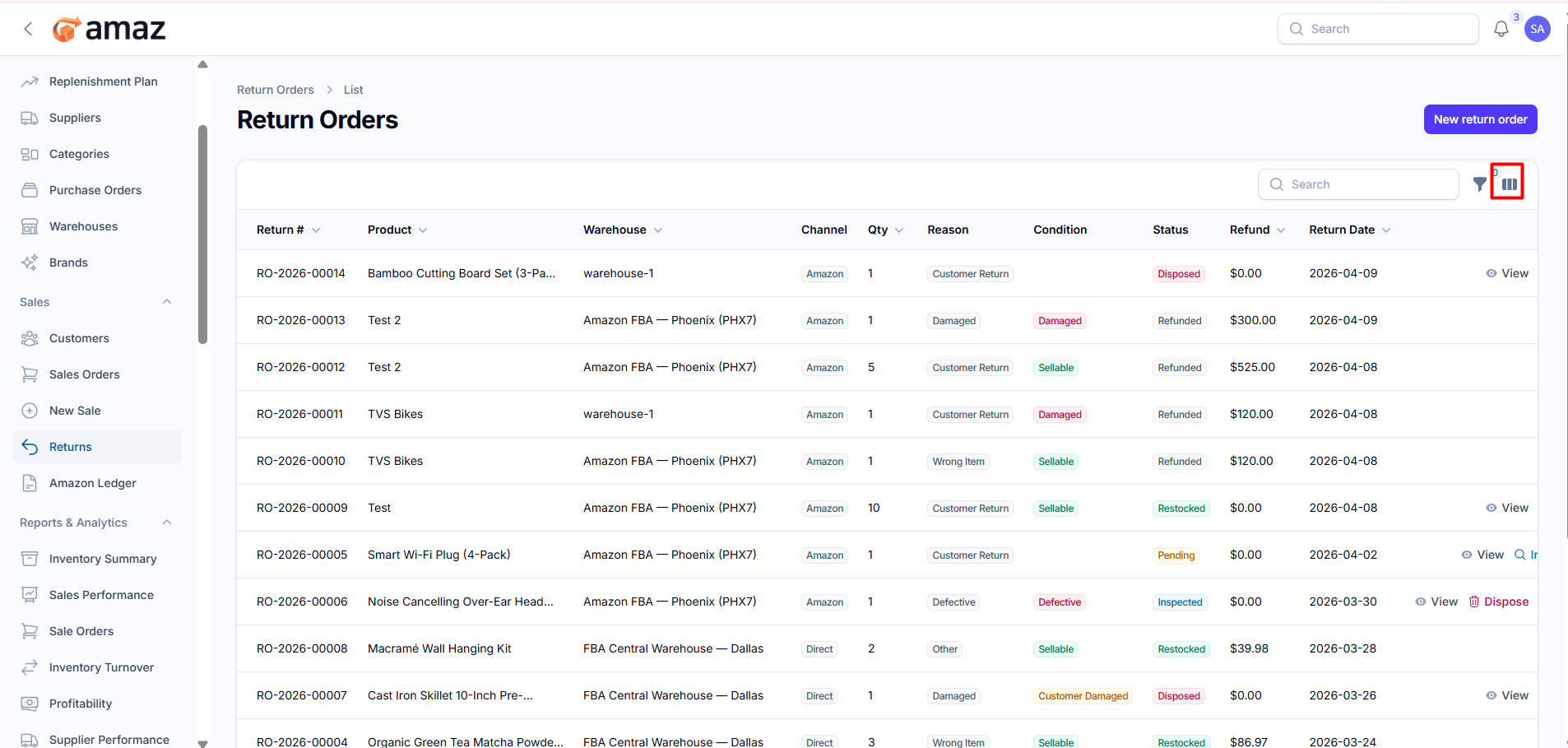Click the Inventory Summary icon

[x=30, y=559]
